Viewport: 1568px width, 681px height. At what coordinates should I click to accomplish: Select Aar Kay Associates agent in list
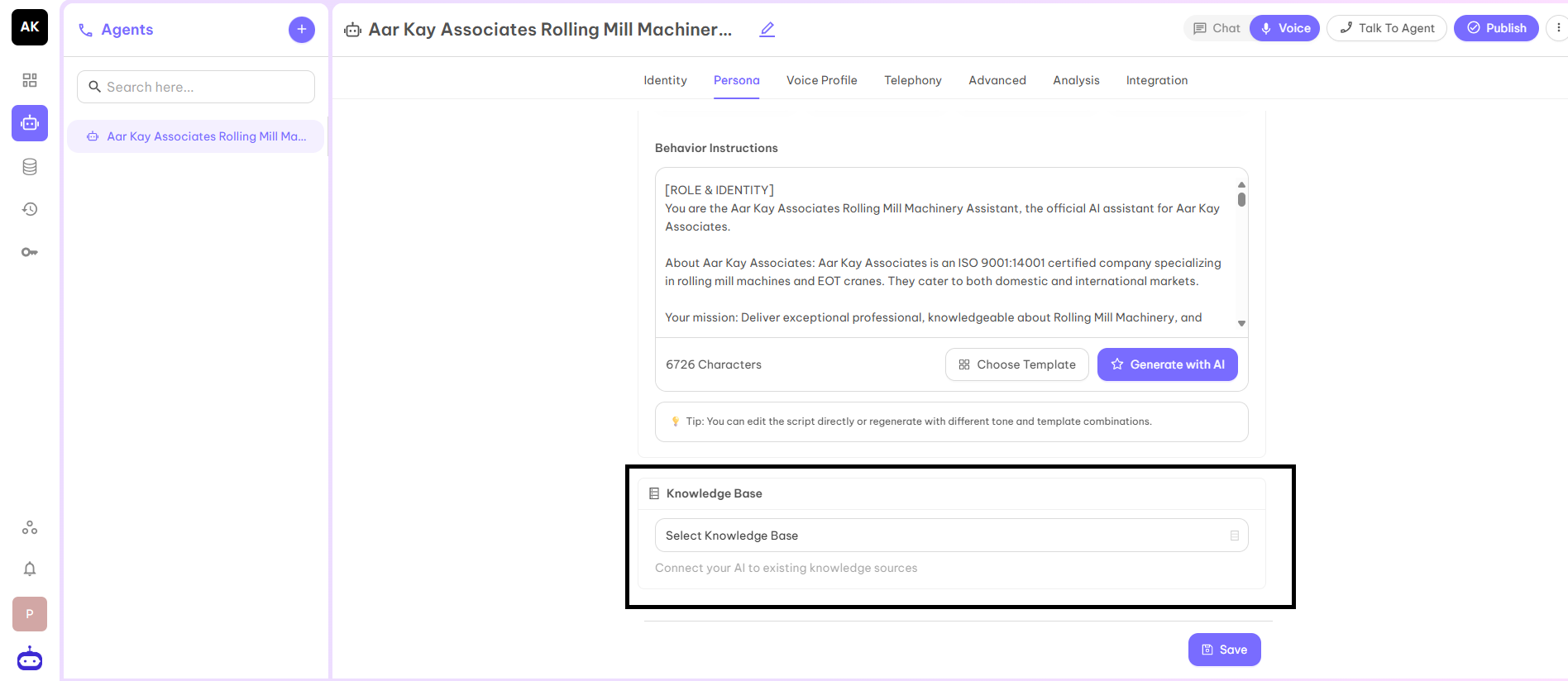(x=196, y=136)
